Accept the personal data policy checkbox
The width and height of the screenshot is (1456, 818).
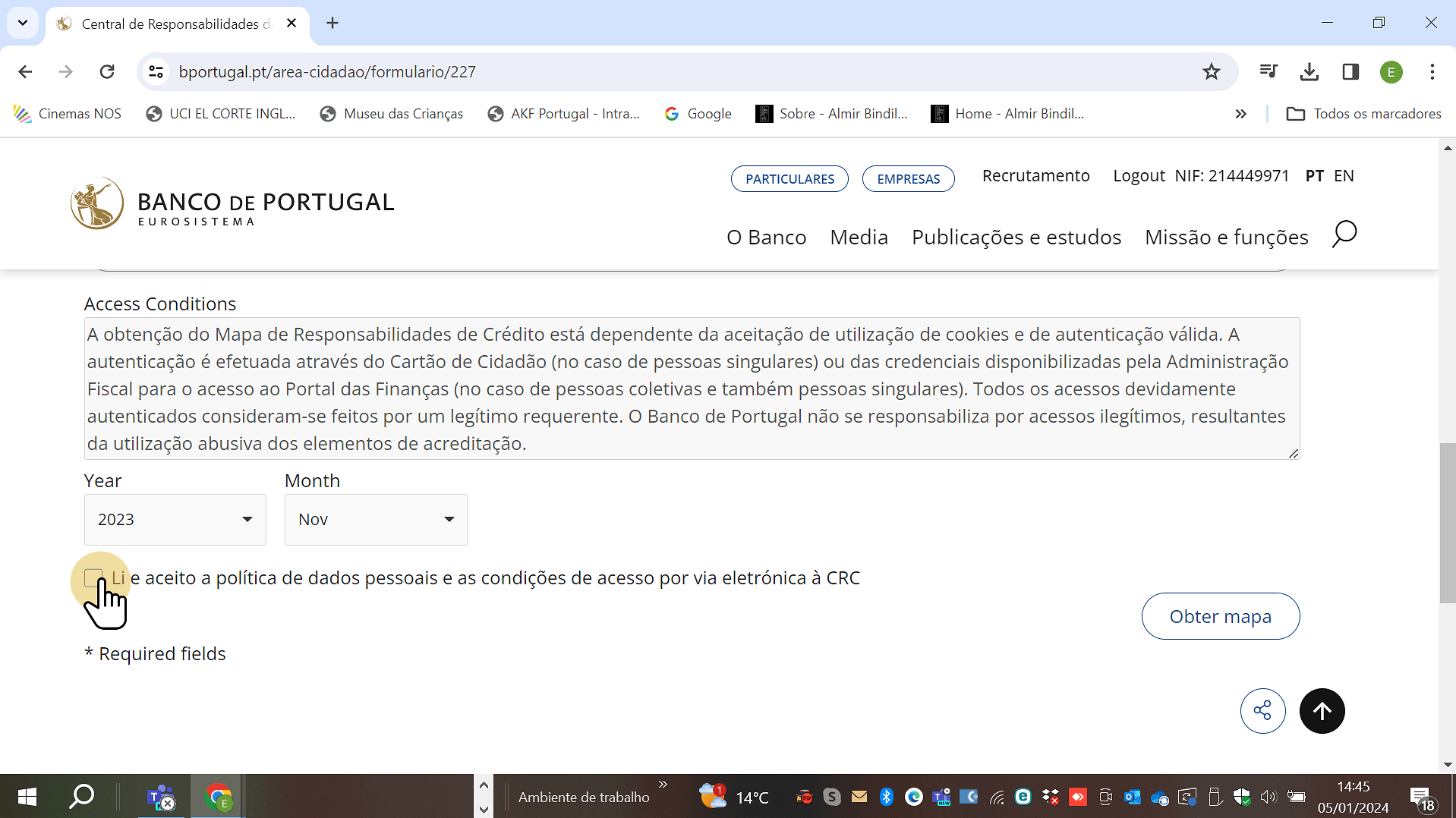93,578
